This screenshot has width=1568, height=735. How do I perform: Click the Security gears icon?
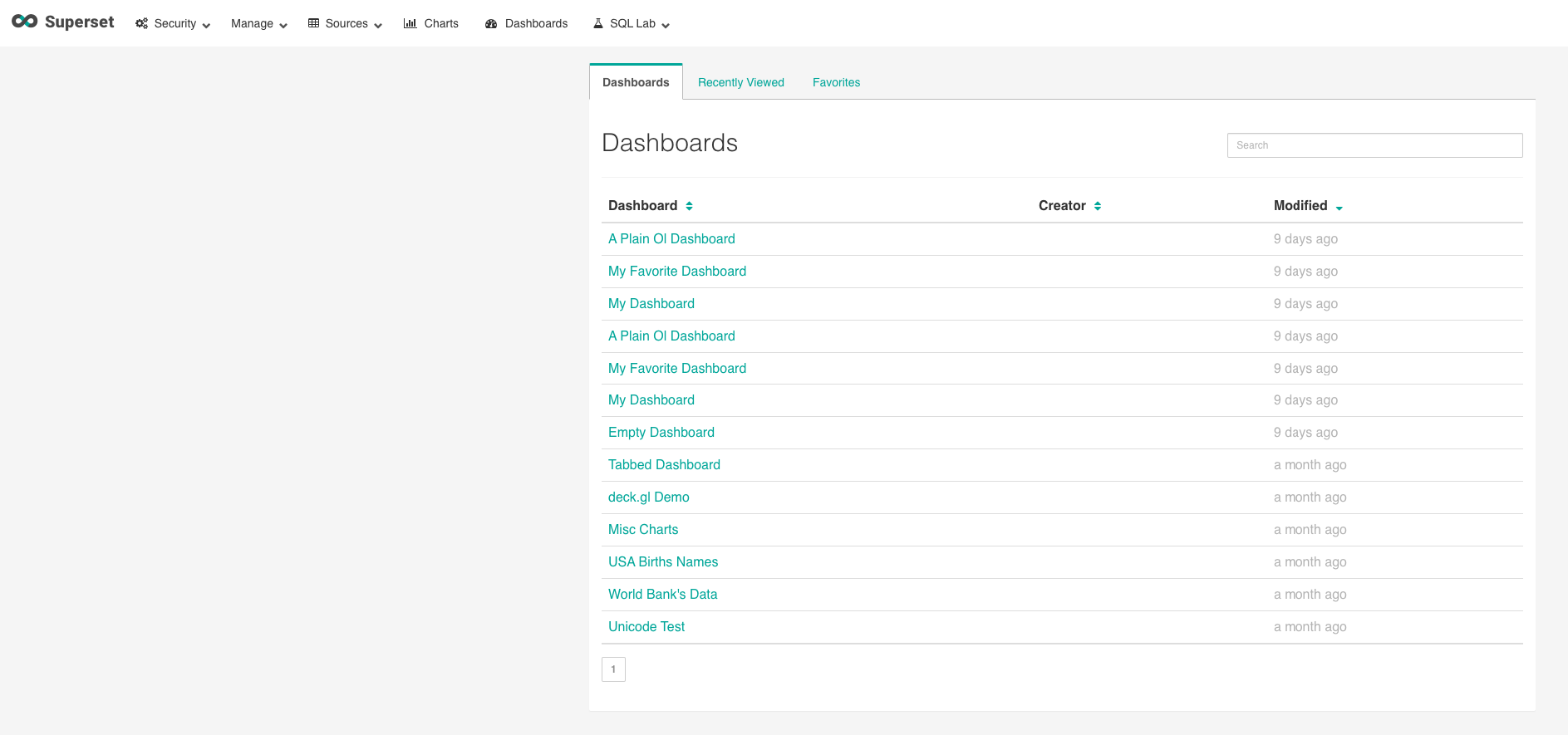pyautogui.click(x=141, y=23)
